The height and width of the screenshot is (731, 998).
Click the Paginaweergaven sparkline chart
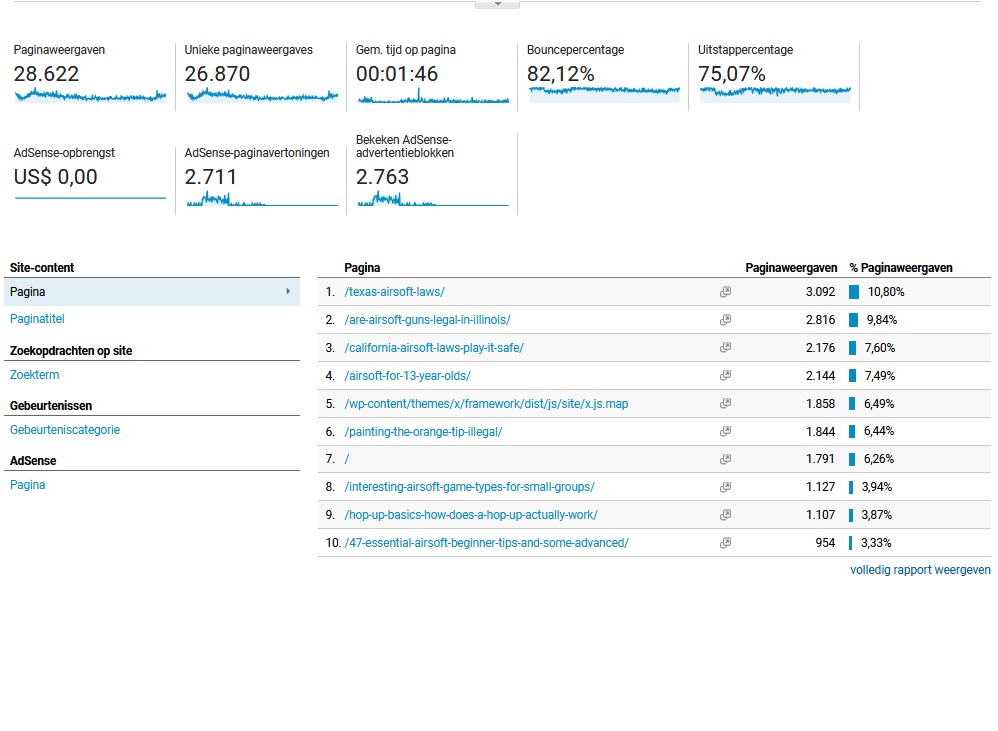tap(90, 96)
